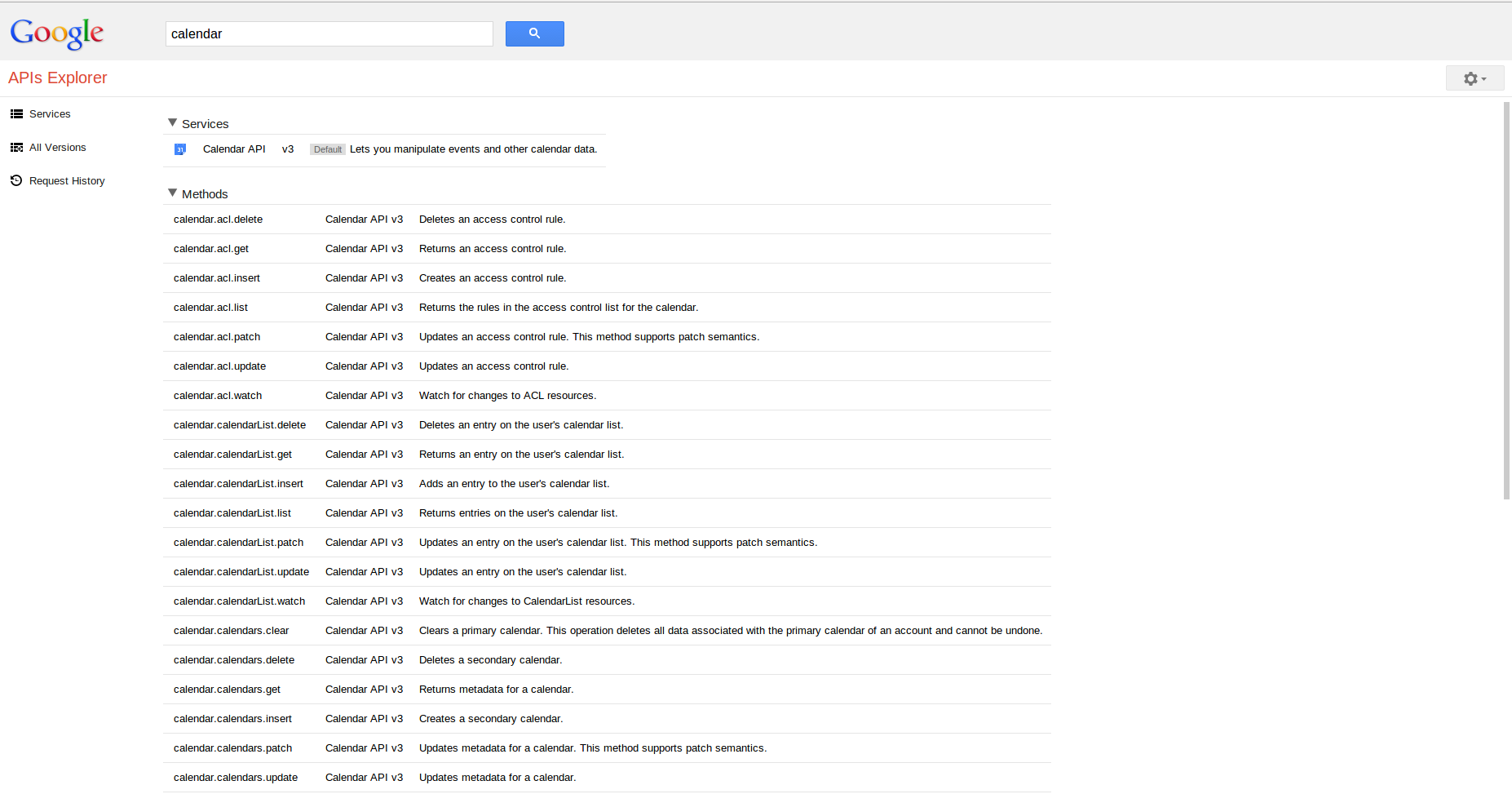Click the blue search magnifier button
Screen dimensions: 1512x794
pos(534,33)
